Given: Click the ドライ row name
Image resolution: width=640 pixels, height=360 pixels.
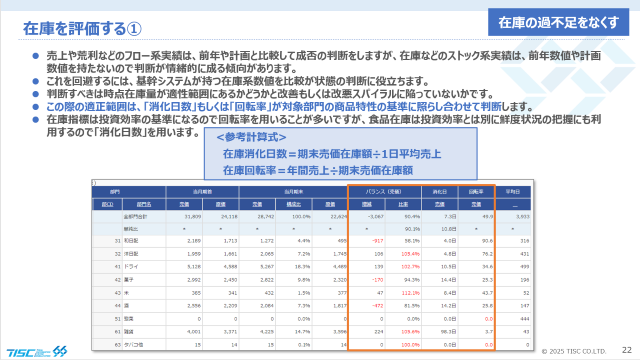Looking at the screenshot, I should (x=131, y=267).
